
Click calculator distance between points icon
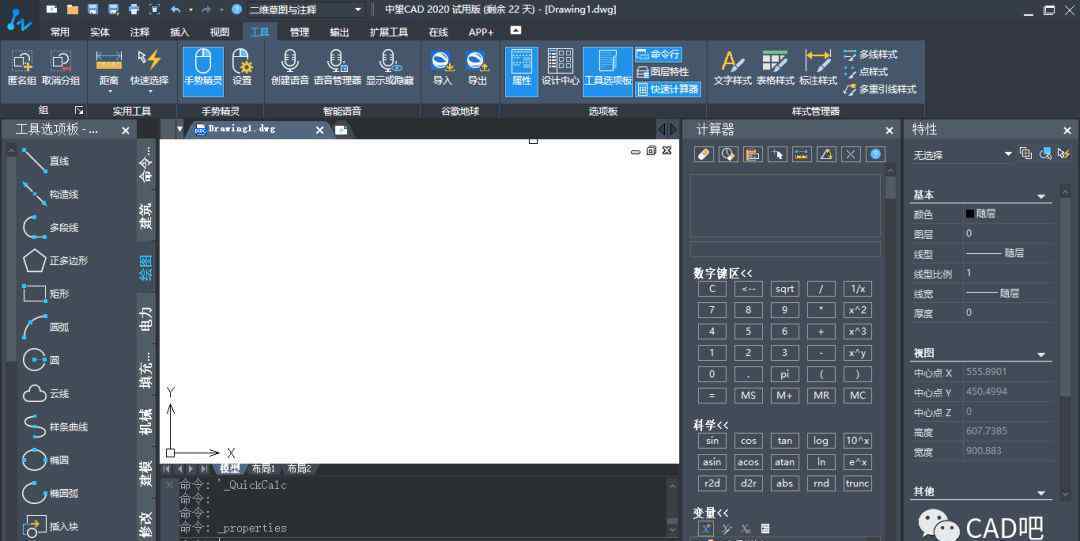(801, 154)
